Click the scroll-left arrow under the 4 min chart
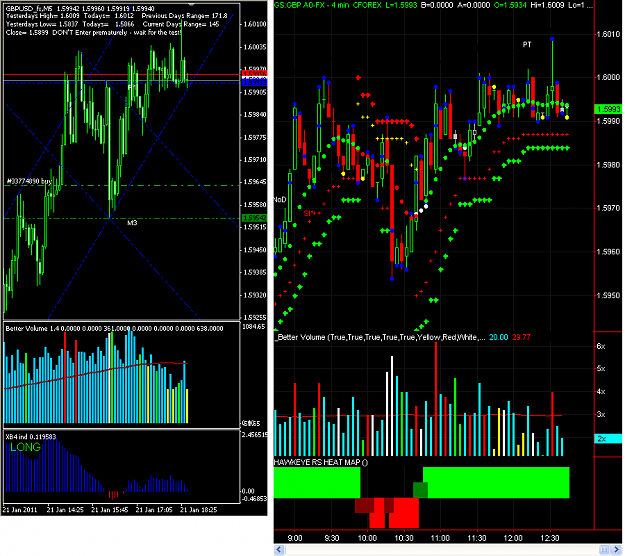This screenshot has height=556, width=625. [x=279, y=550]
